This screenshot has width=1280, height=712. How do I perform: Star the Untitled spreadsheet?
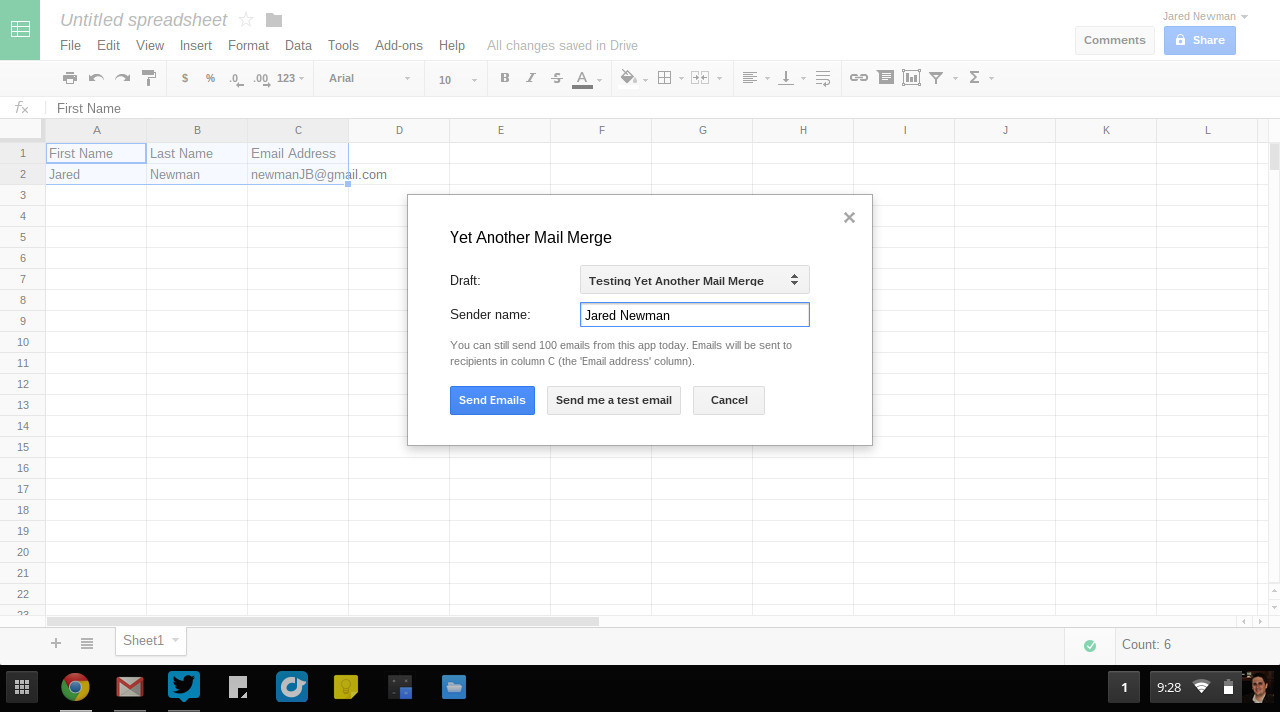coord(246,20)
